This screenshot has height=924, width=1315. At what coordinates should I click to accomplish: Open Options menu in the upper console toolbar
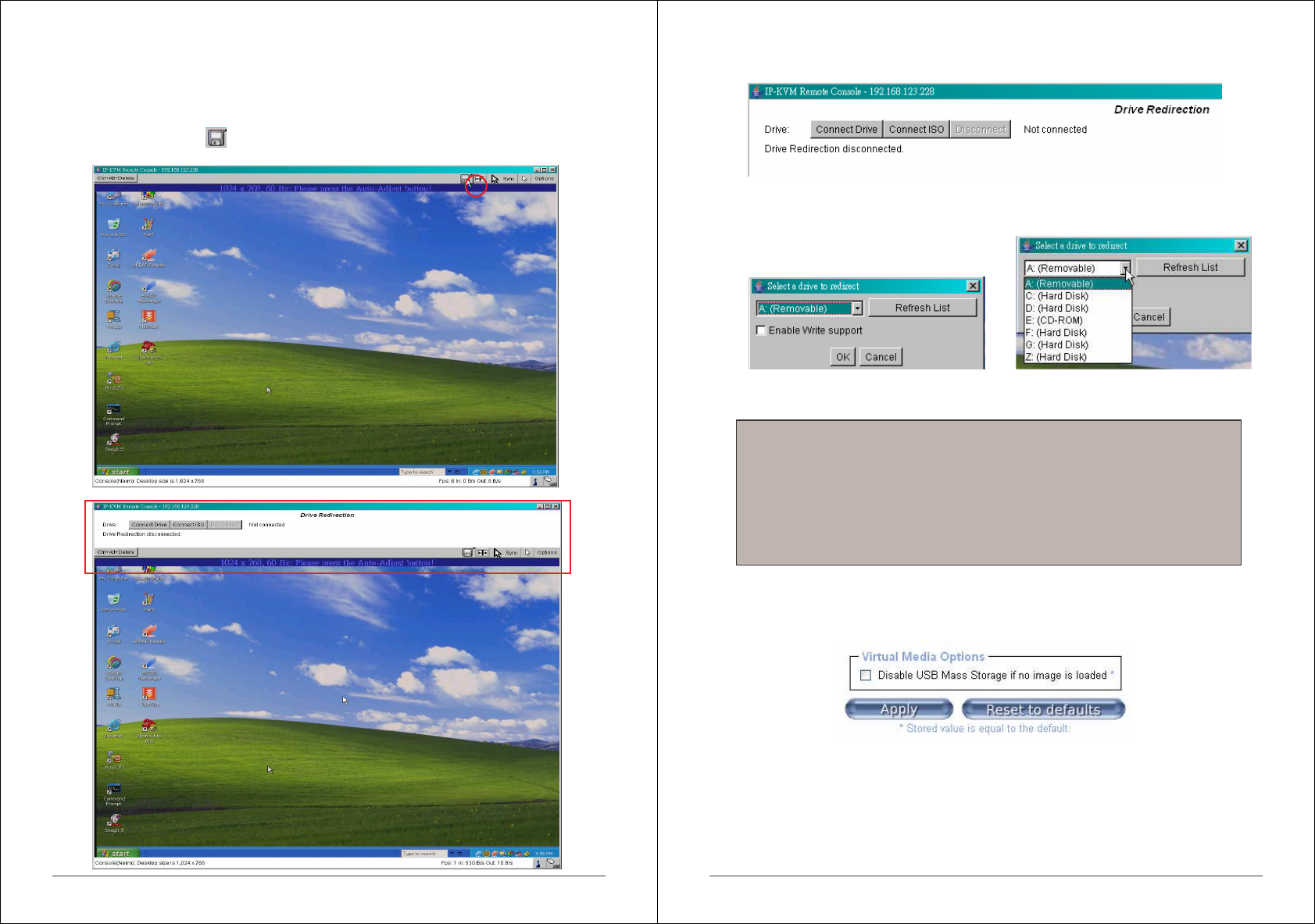click(544, 179)
